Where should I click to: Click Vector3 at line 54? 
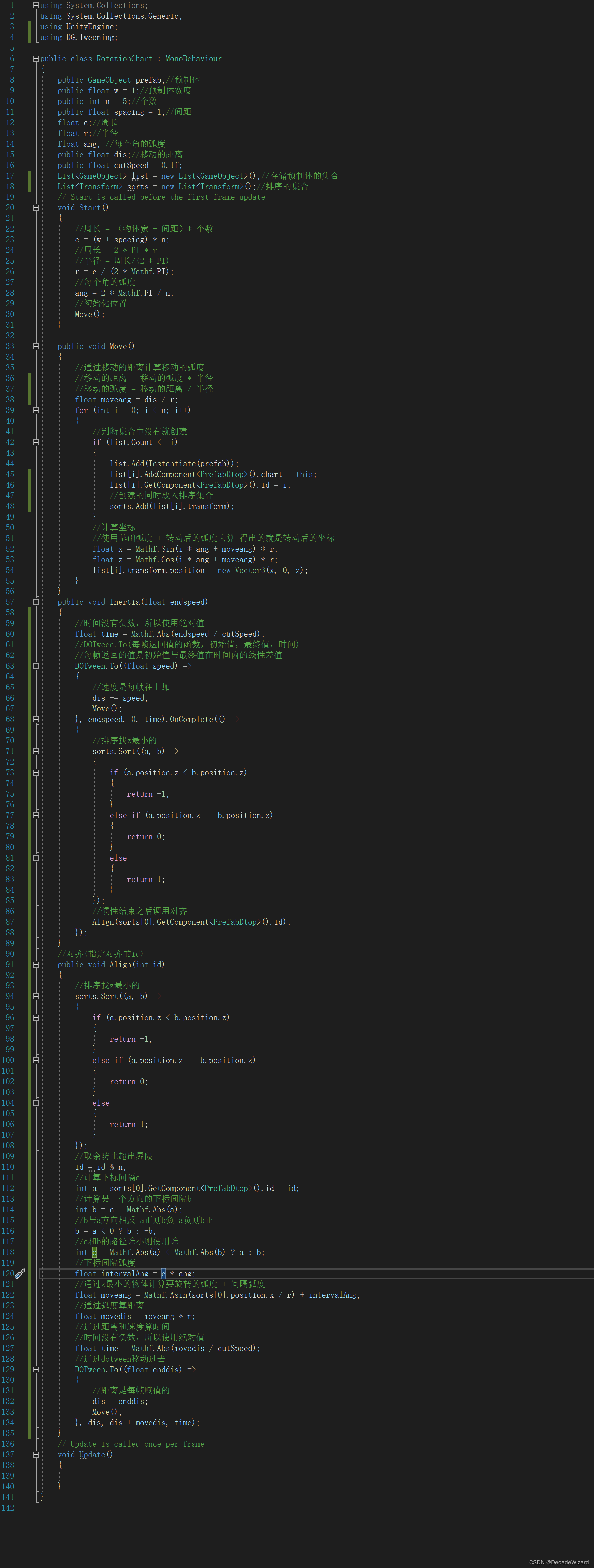click(250, 570)
